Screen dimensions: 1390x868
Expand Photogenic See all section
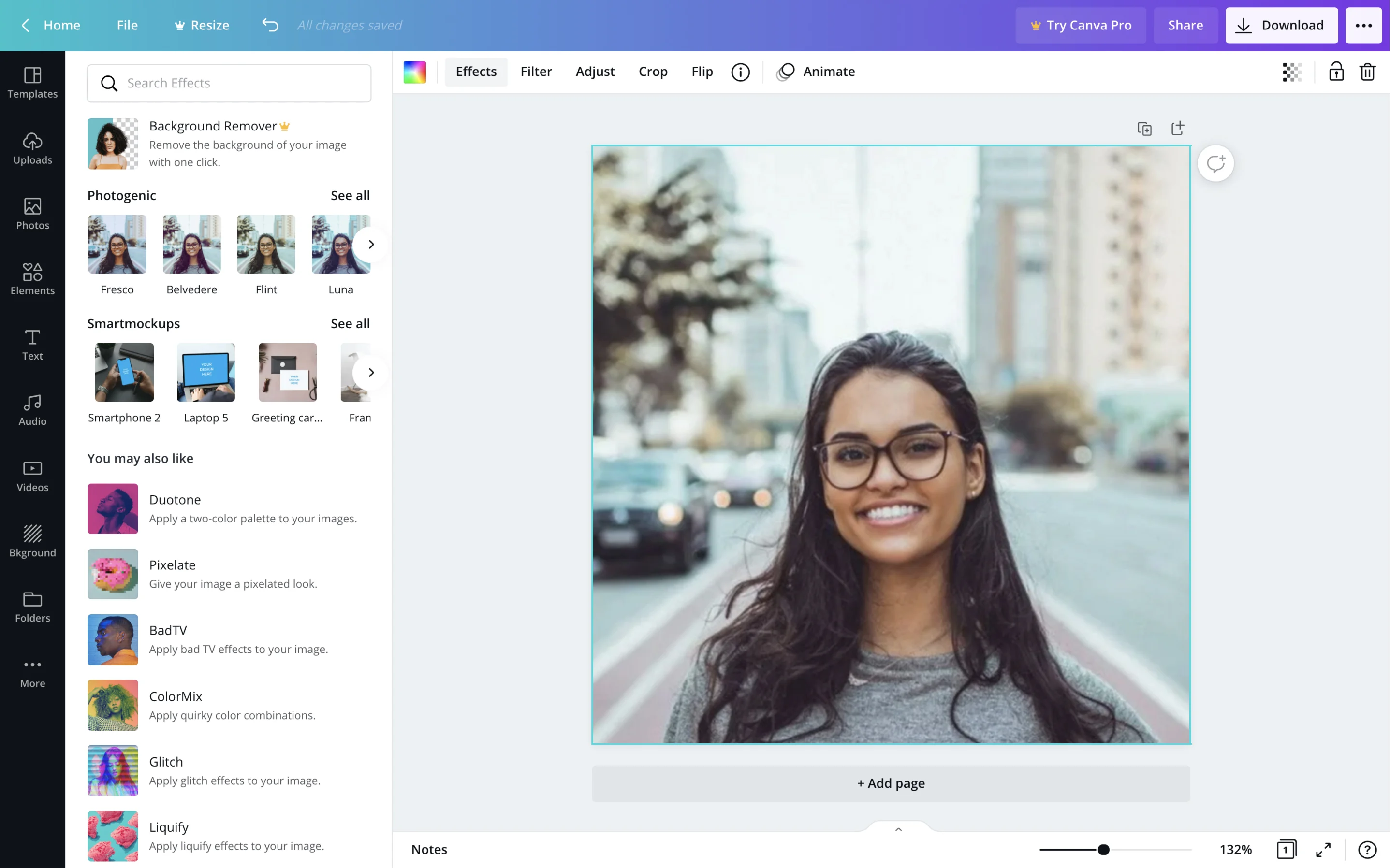(x=350, y=195)
